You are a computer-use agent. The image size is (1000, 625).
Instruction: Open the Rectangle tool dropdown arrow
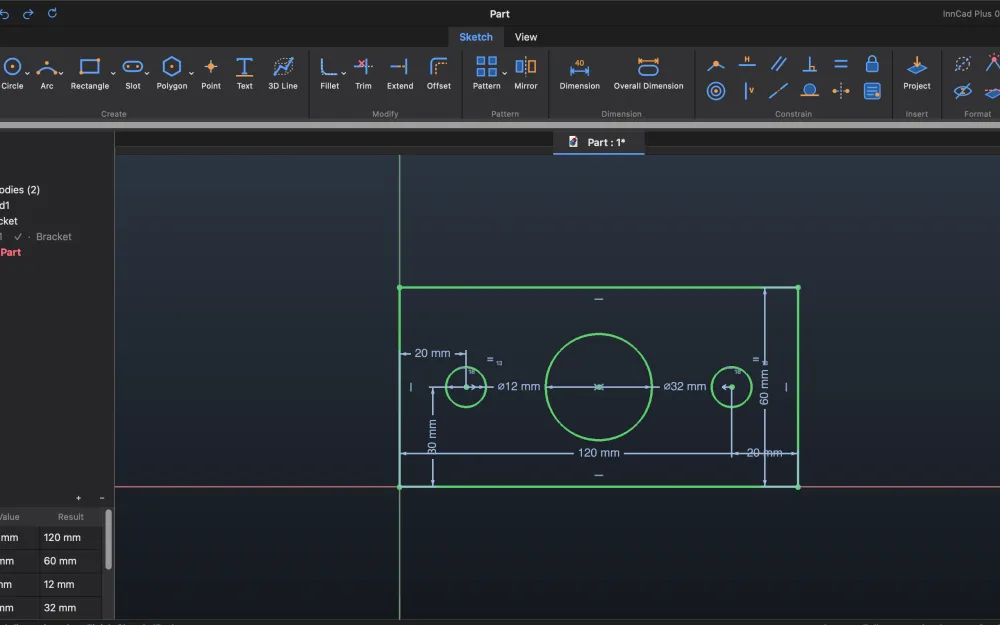(113, 73)
